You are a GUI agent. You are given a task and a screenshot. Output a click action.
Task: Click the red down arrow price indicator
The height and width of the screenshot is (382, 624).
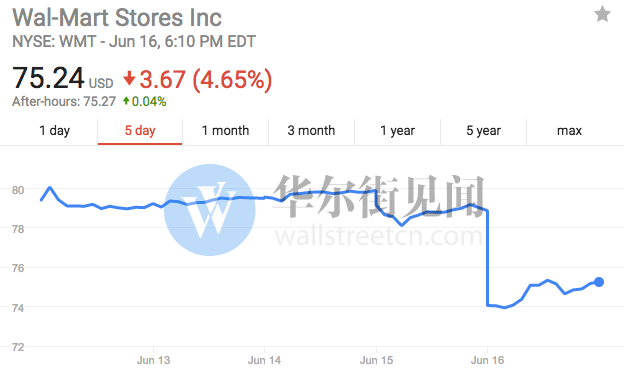[129, 78]
